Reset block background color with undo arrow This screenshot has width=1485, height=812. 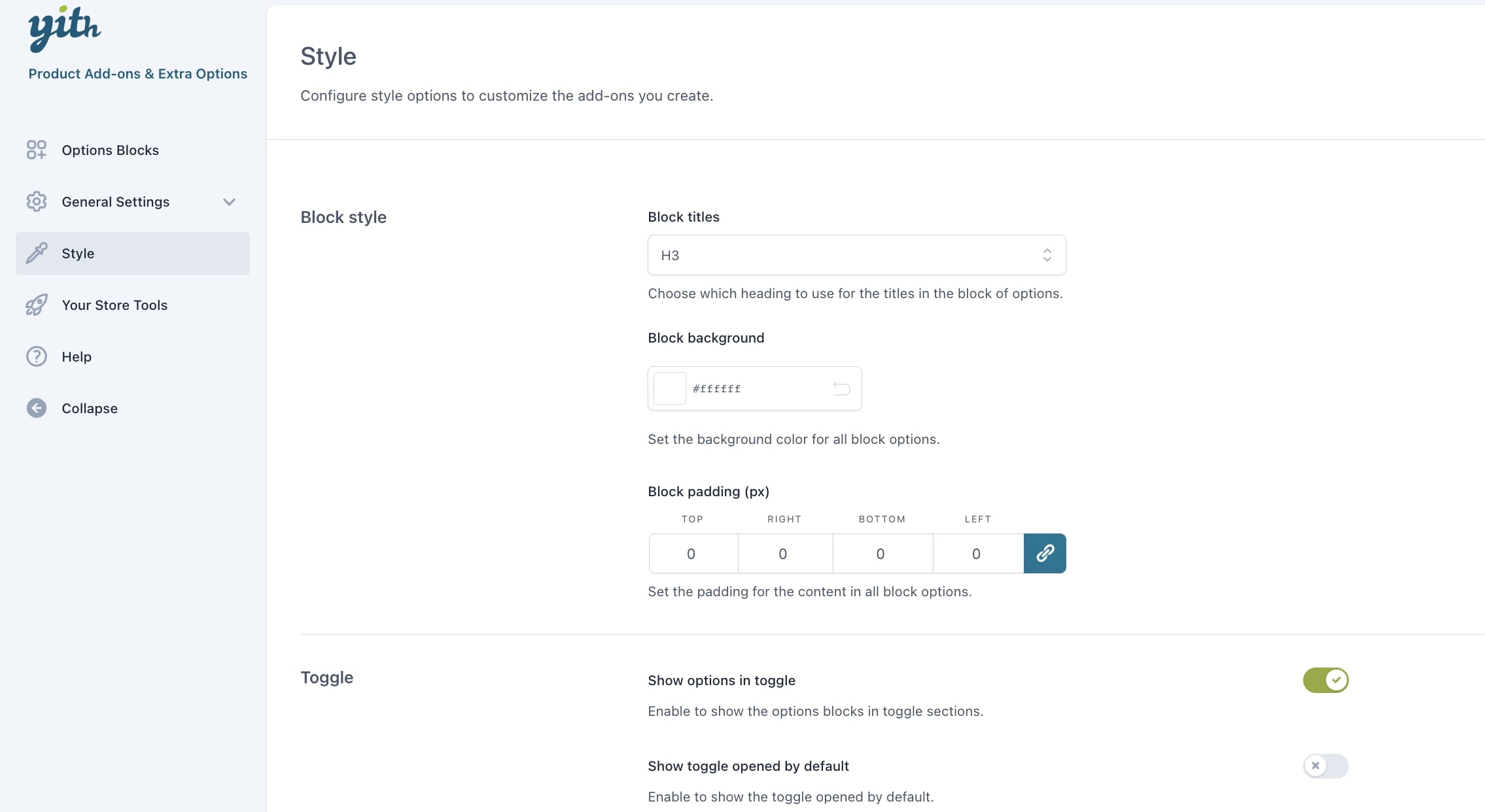[841, 389]
